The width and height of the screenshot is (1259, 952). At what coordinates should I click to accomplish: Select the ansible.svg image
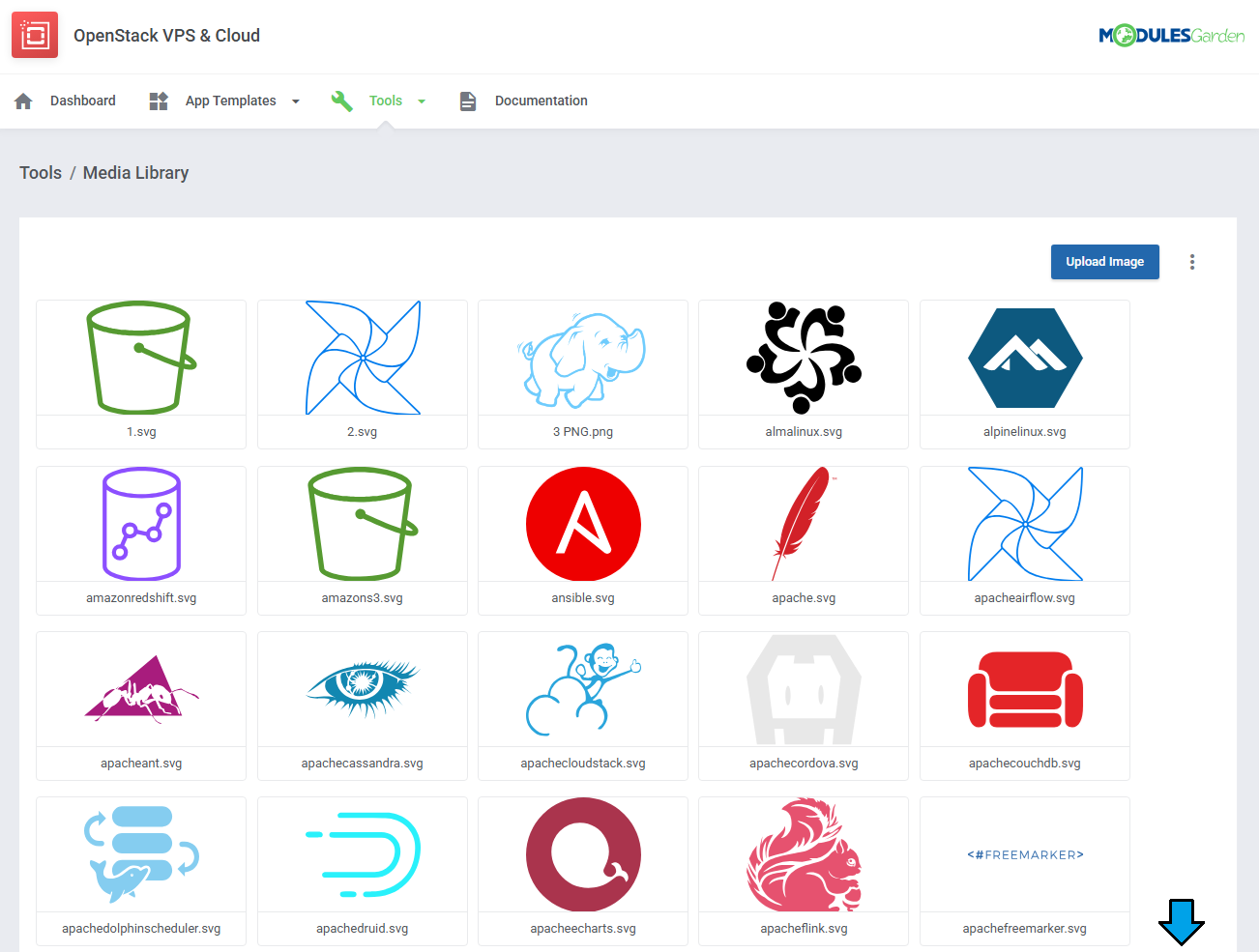[583, 525]
